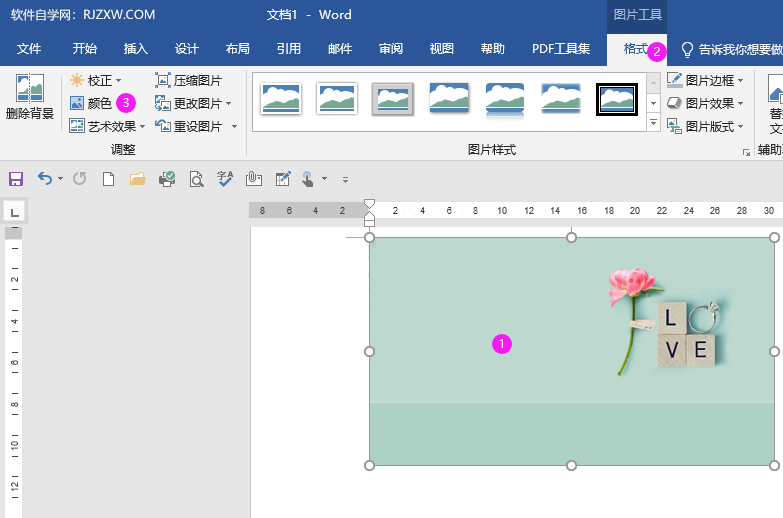The height and width of the screenshot is (518, 783).
Task: Click the Open folder icon
Action: coord(137,179)
